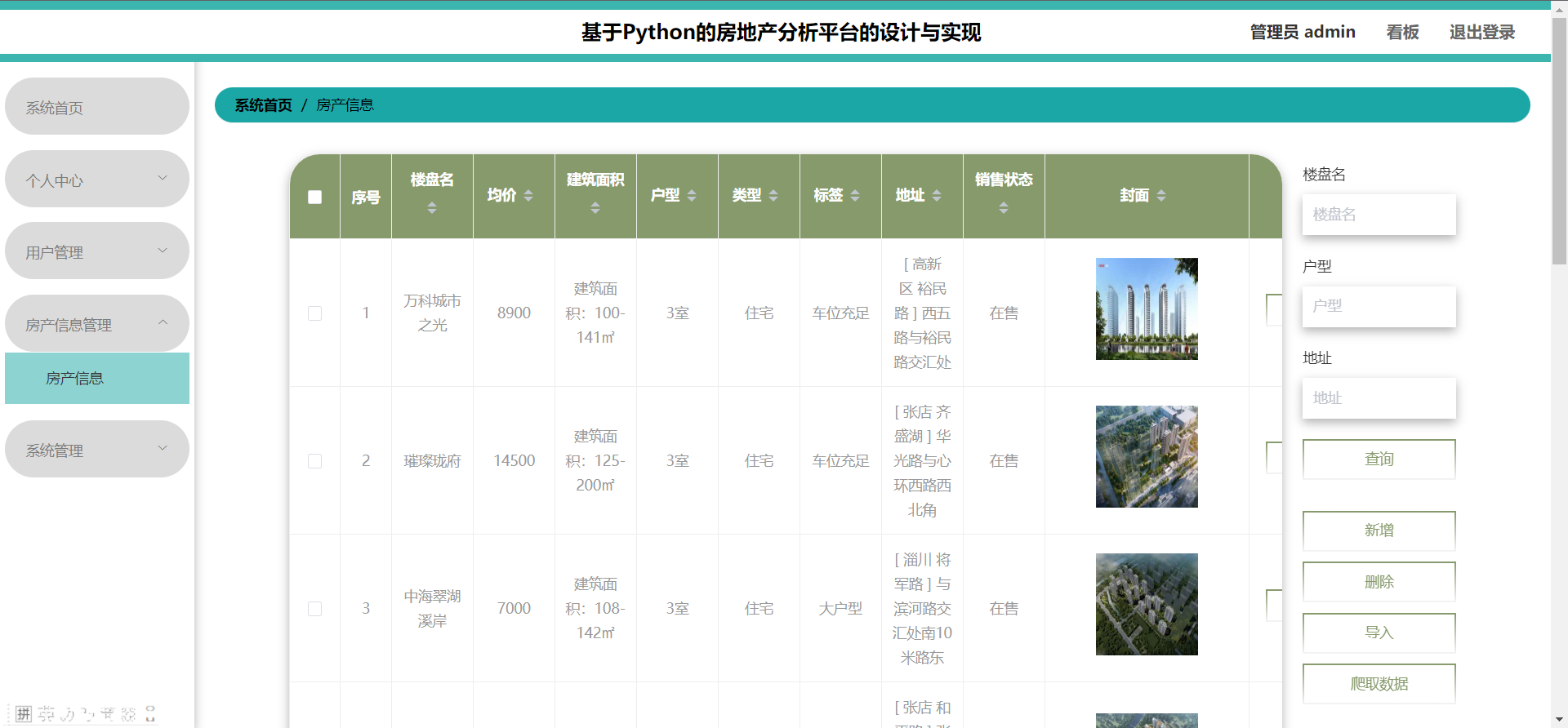Toggle the select-all checkbox in table header

point(314,197)
